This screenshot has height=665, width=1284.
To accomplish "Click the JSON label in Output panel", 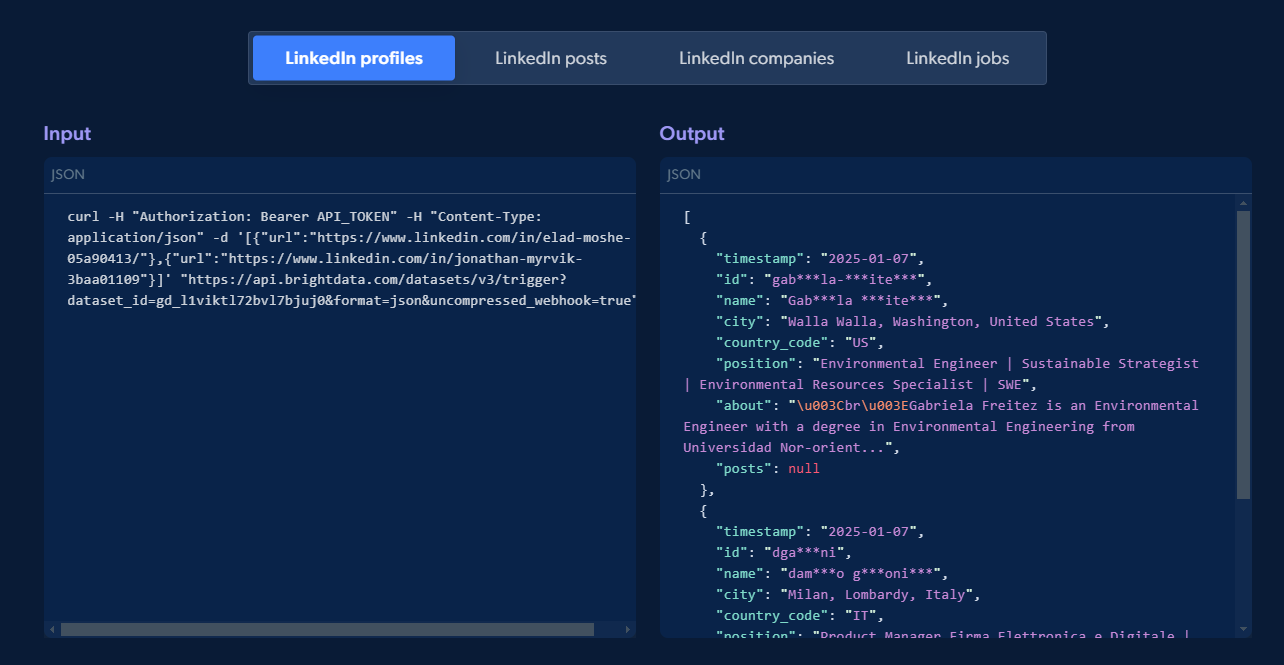I will coord(684,174).
